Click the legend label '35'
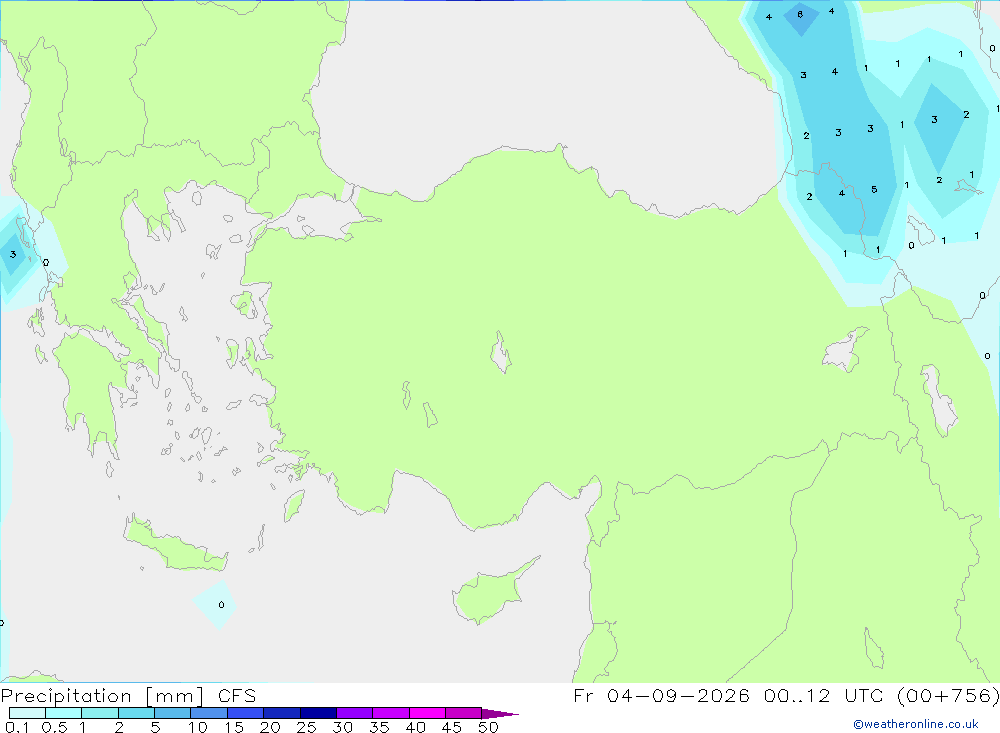1000x733 pixels. 379,727
